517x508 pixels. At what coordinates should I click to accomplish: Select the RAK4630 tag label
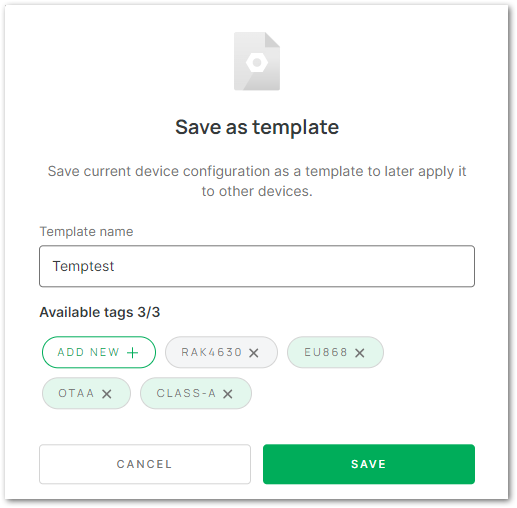pos(211,352)
